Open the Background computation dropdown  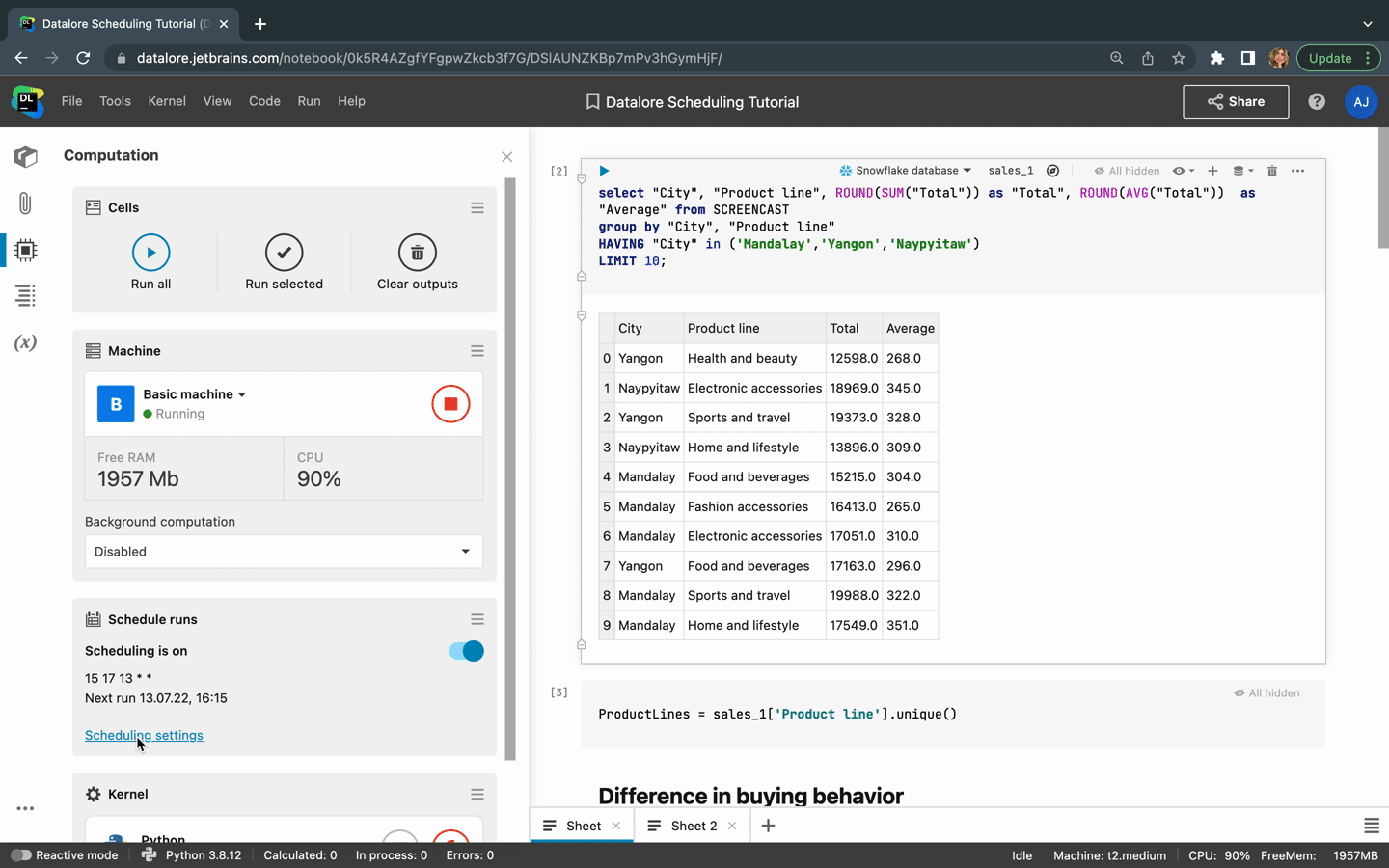(x=284, y=552)
